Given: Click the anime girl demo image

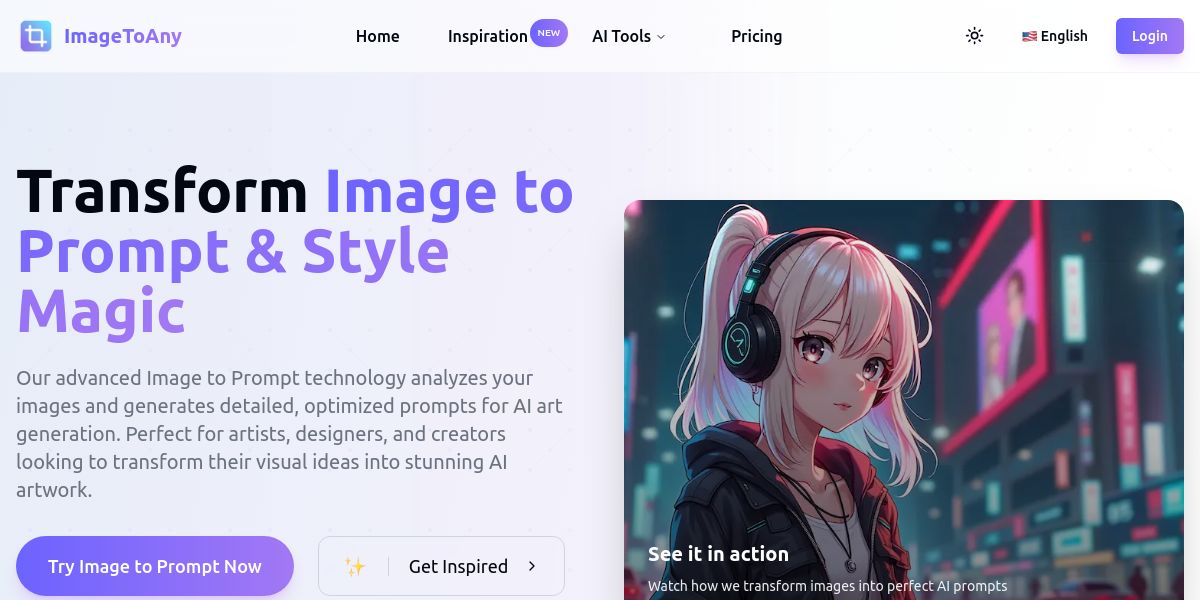Looking at the screenshot, I should click(x=904, y=400).
